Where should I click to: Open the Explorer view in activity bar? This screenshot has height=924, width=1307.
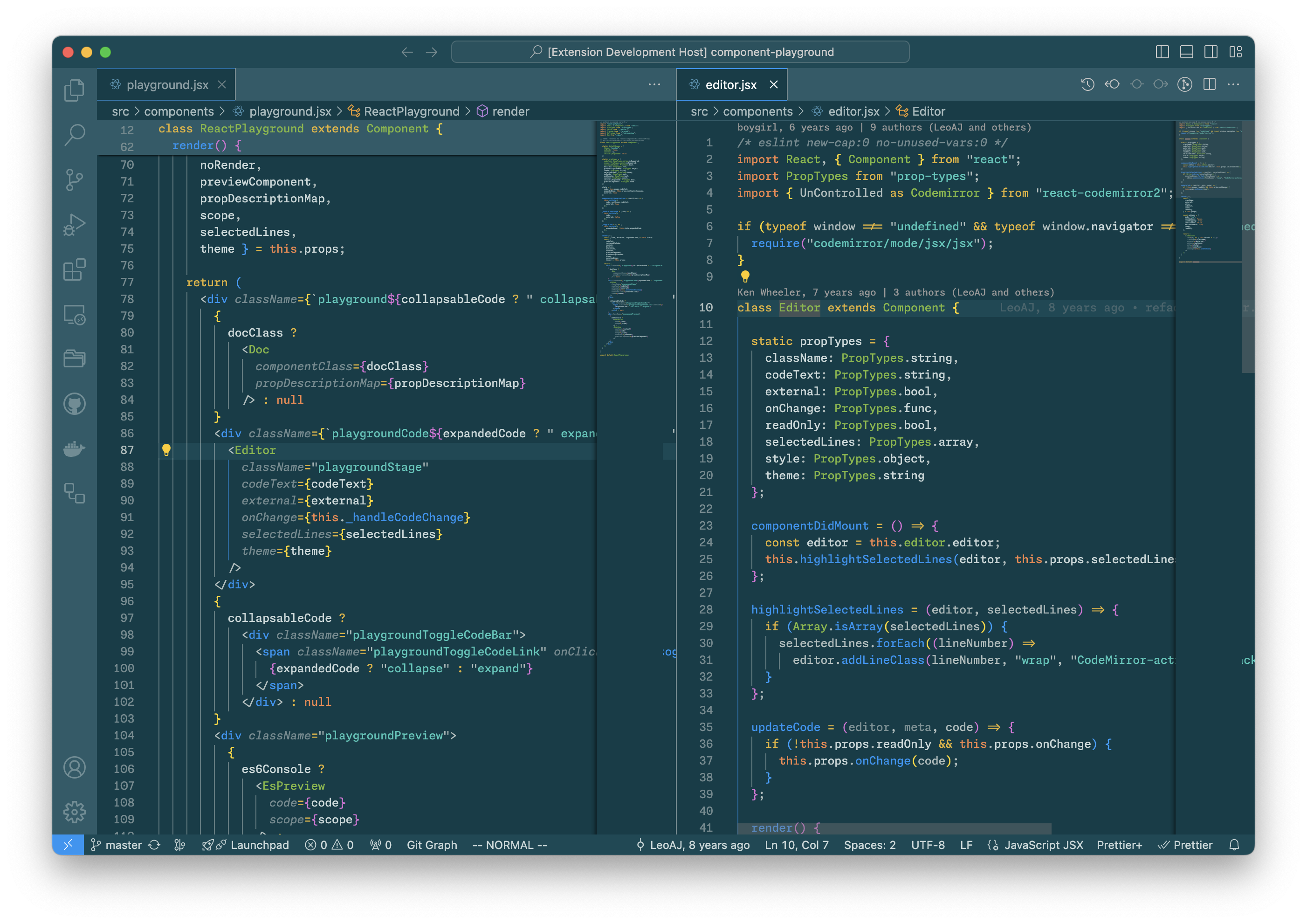pyautogui.click(x=74, y=90)
